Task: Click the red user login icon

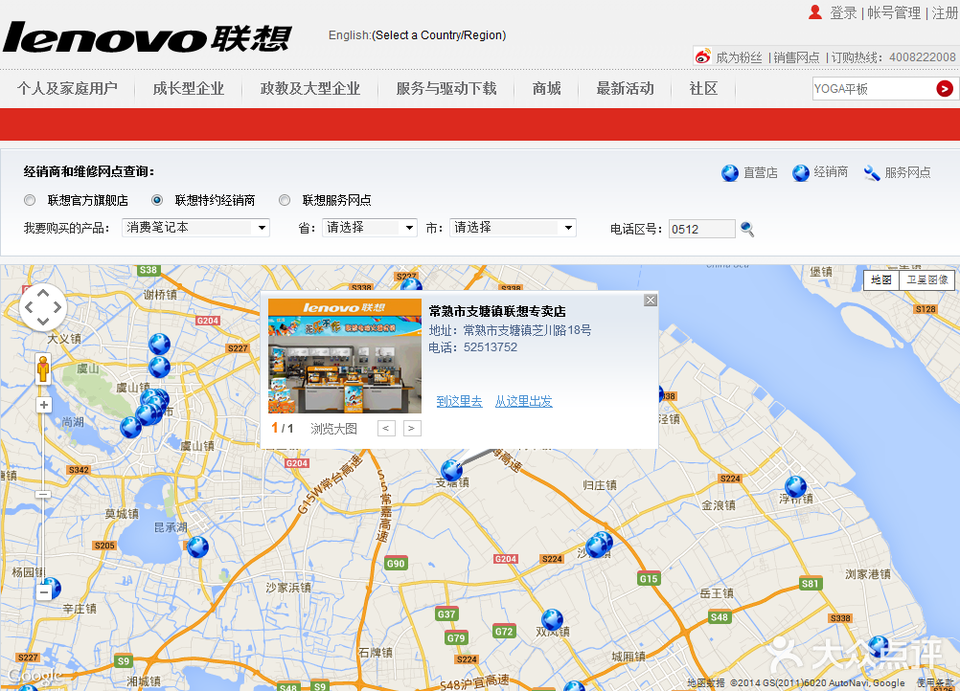Action: (x=815, y=12)
